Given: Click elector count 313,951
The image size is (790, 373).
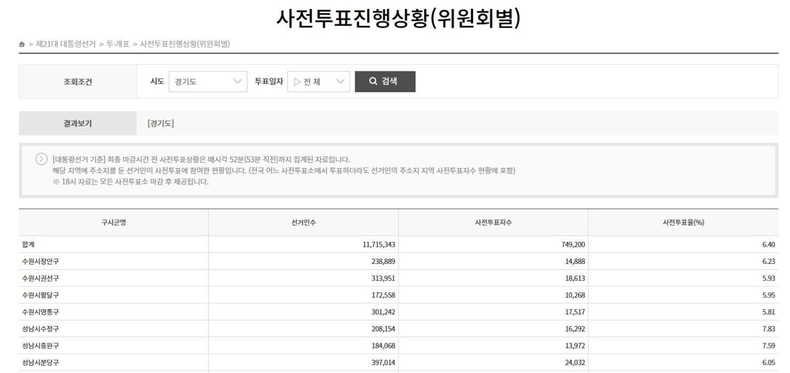Looking at the screenshot, I should pos(384,278).
